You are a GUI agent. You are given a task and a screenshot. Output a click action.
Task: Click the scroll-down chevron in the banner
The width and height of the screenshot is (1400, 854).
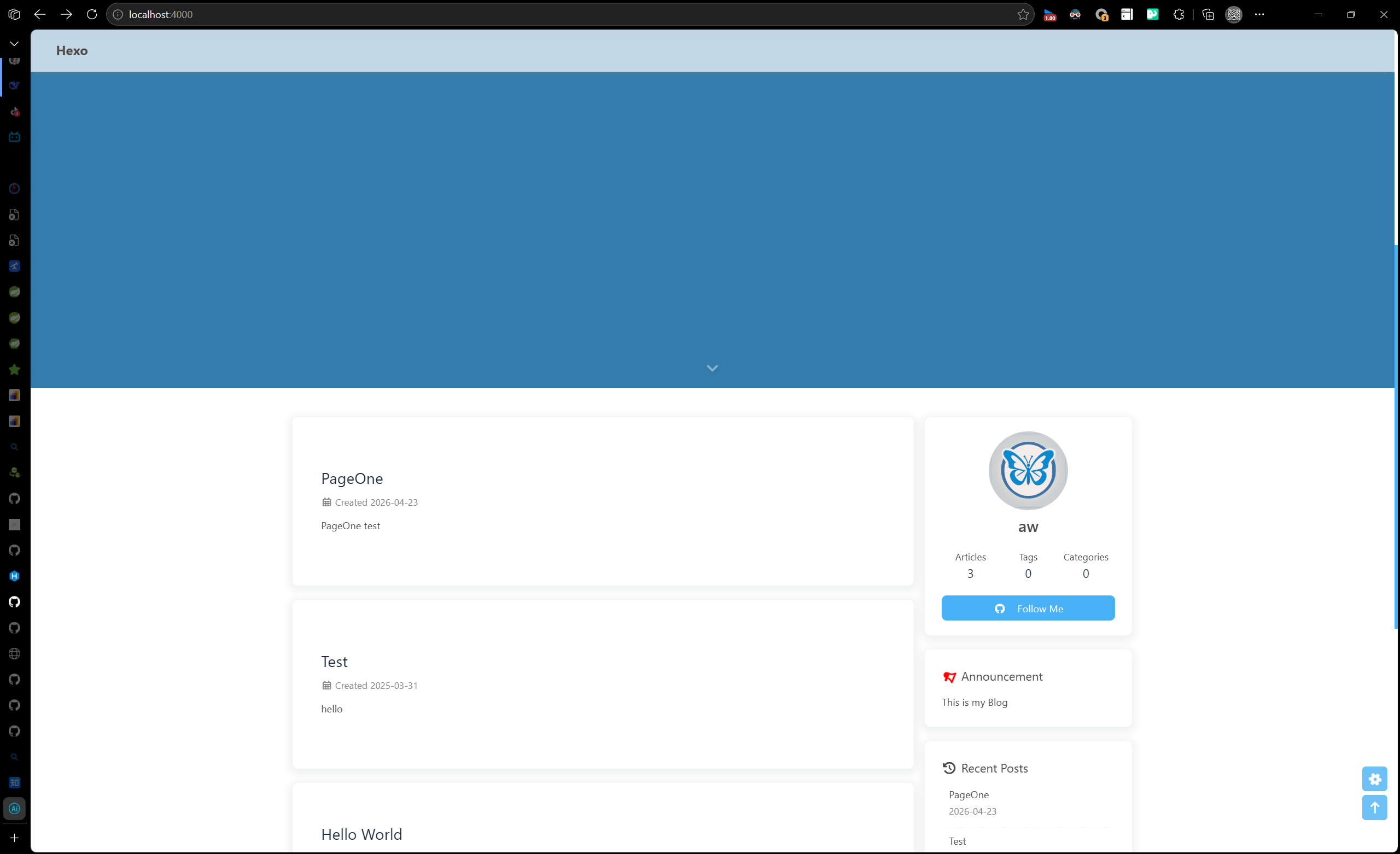(x=712, y=368)
